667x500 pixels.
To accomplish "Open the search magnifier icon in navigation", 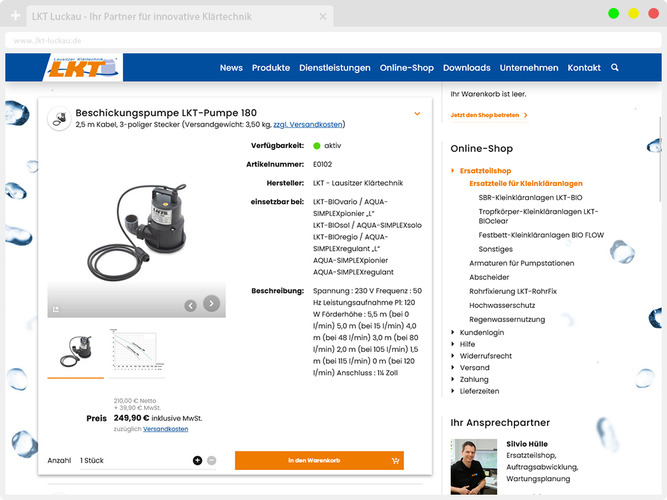I will (x=615, y=67).
